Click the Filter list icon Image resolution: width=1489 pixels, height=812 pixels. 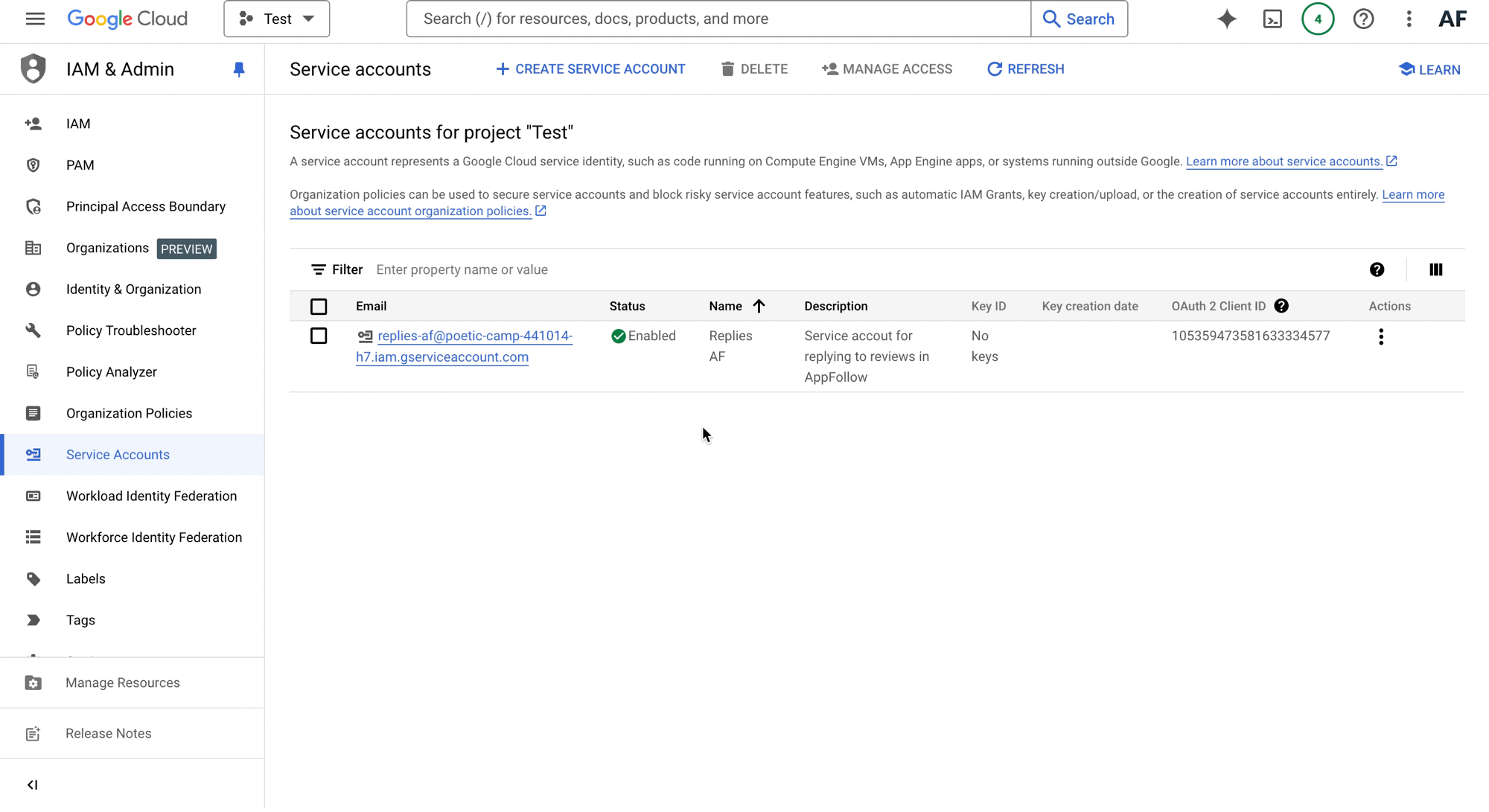click(318, 269)
